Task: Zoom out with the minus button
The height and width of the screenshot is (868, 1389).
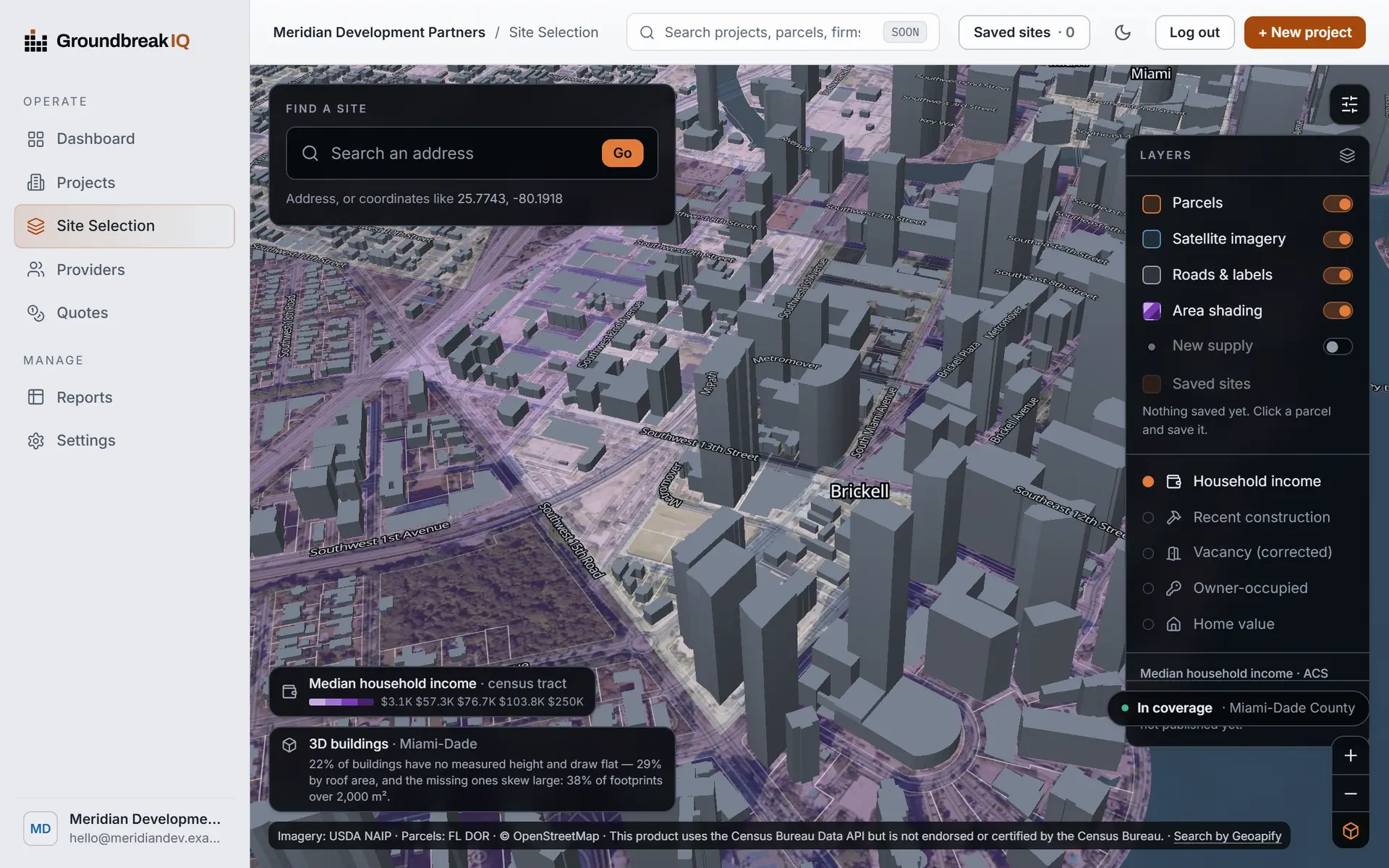Action: (1350, 793)
